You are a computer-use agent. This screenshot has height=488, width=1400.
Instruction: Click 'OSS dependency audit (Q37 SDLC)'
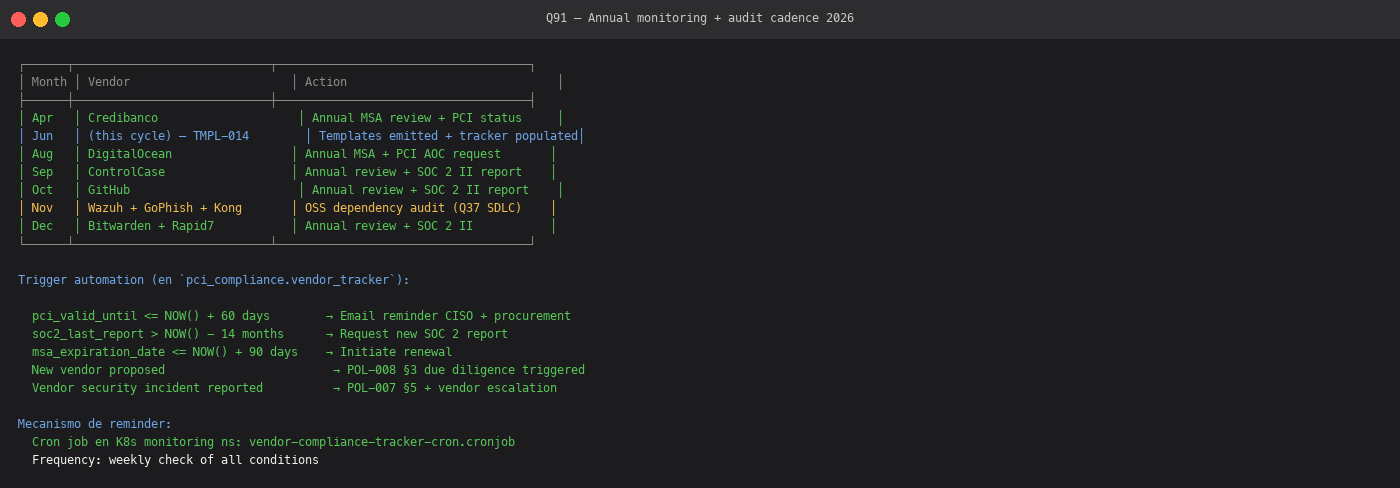pyautogui.click(x=413, y=208)
